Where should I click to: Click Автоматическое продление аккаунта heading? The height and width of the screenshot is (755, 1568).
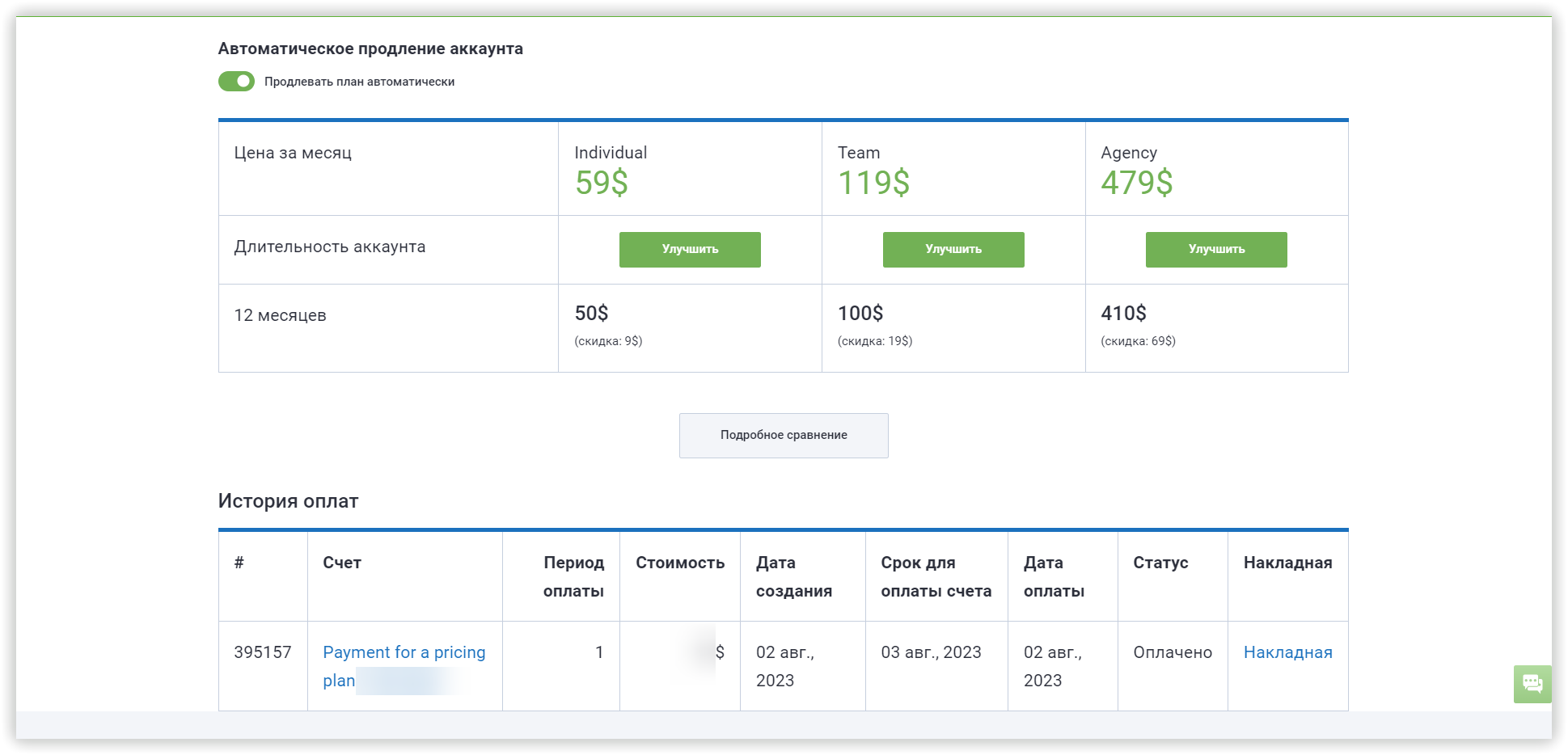tap(370, 49)
